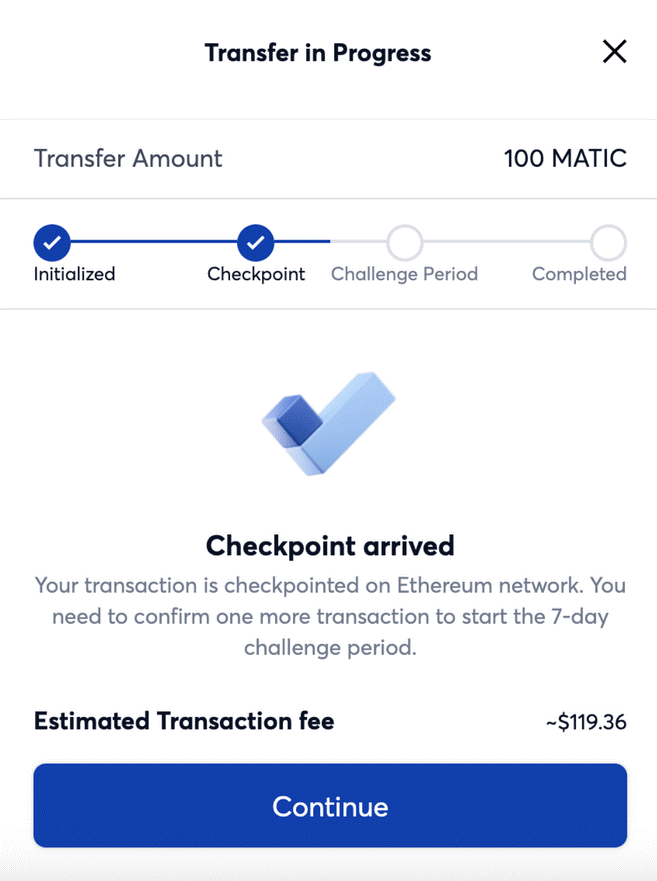Click the Completed step label

(579, 274)
